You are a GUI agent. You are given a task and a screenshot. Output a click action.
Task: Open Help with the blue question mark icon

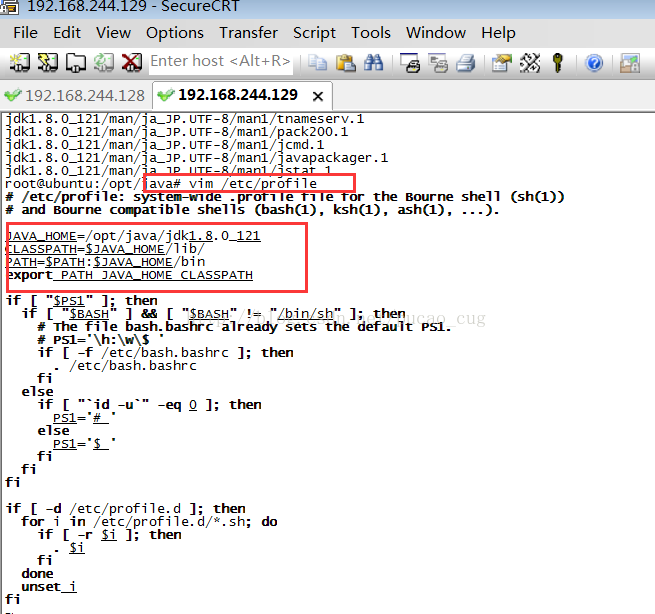[594, 63]
